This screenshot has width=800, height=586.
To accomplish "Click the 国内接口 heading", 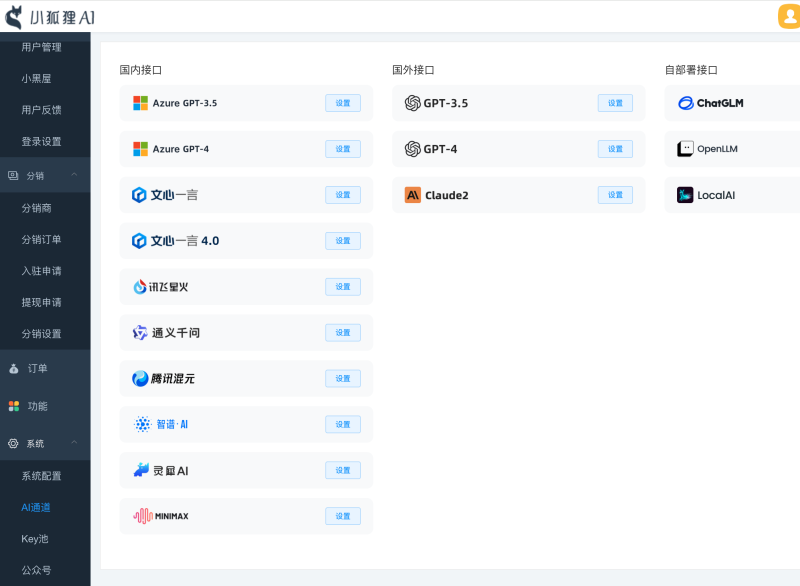I will coord(140,70).
